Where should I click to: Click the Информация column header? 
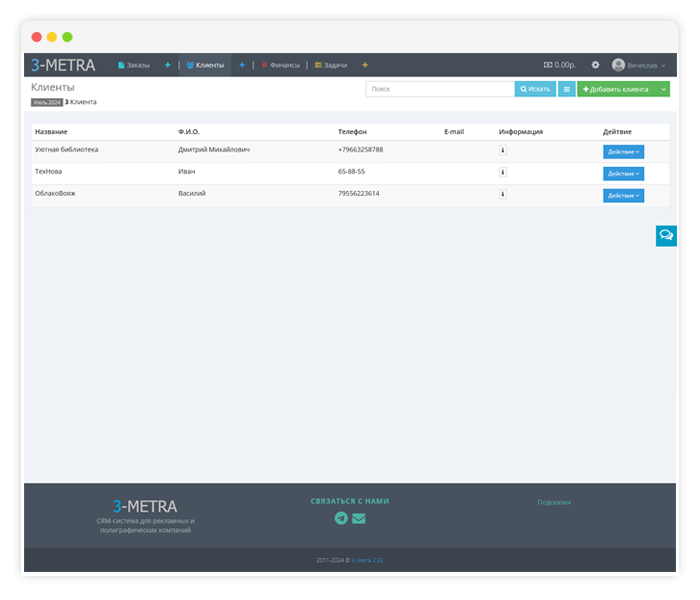(521, 132)
